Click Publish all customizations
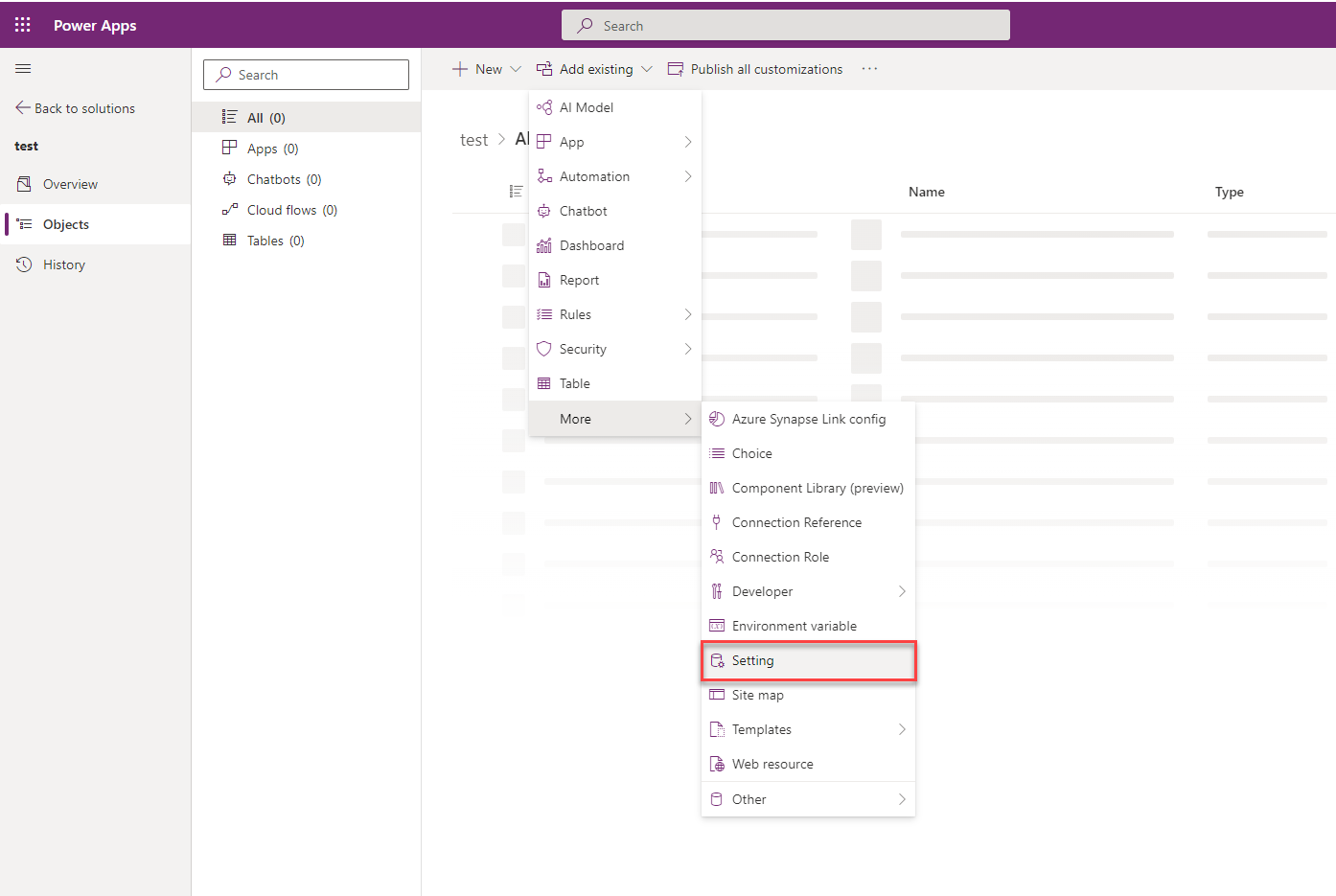Image resolution: width=1336 pixels, height=896 pixels. click(x=755, y=68)
